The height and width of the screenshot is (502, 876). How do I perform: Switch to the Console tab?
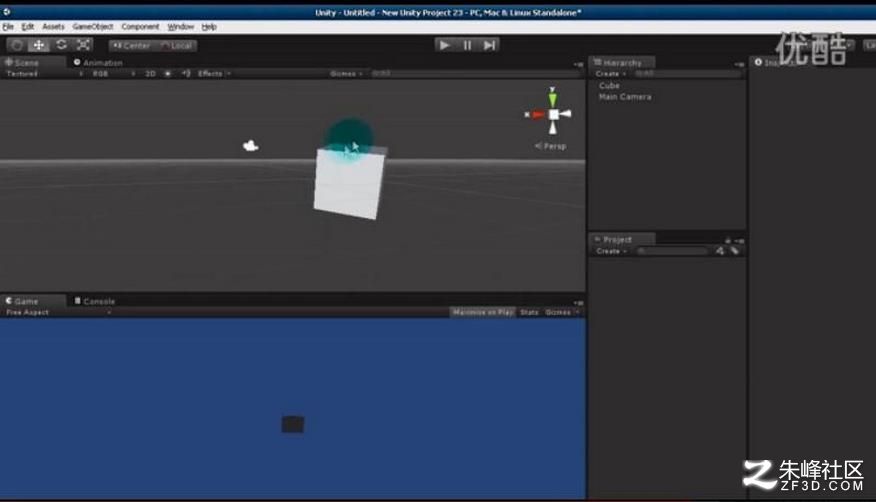(x=95, y=301)
